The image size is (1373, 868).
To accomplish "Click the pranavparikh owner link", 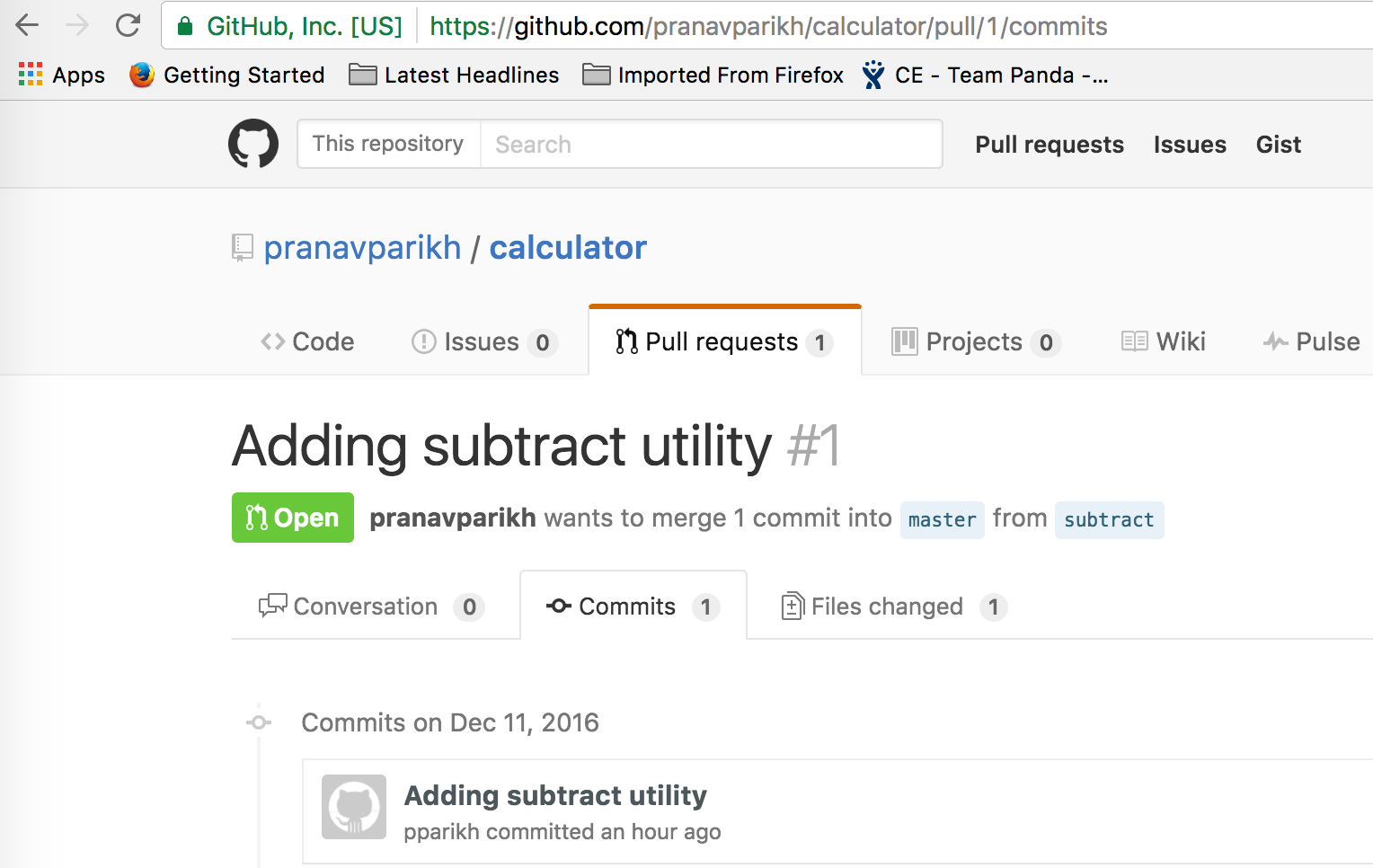I will point(362,247).
